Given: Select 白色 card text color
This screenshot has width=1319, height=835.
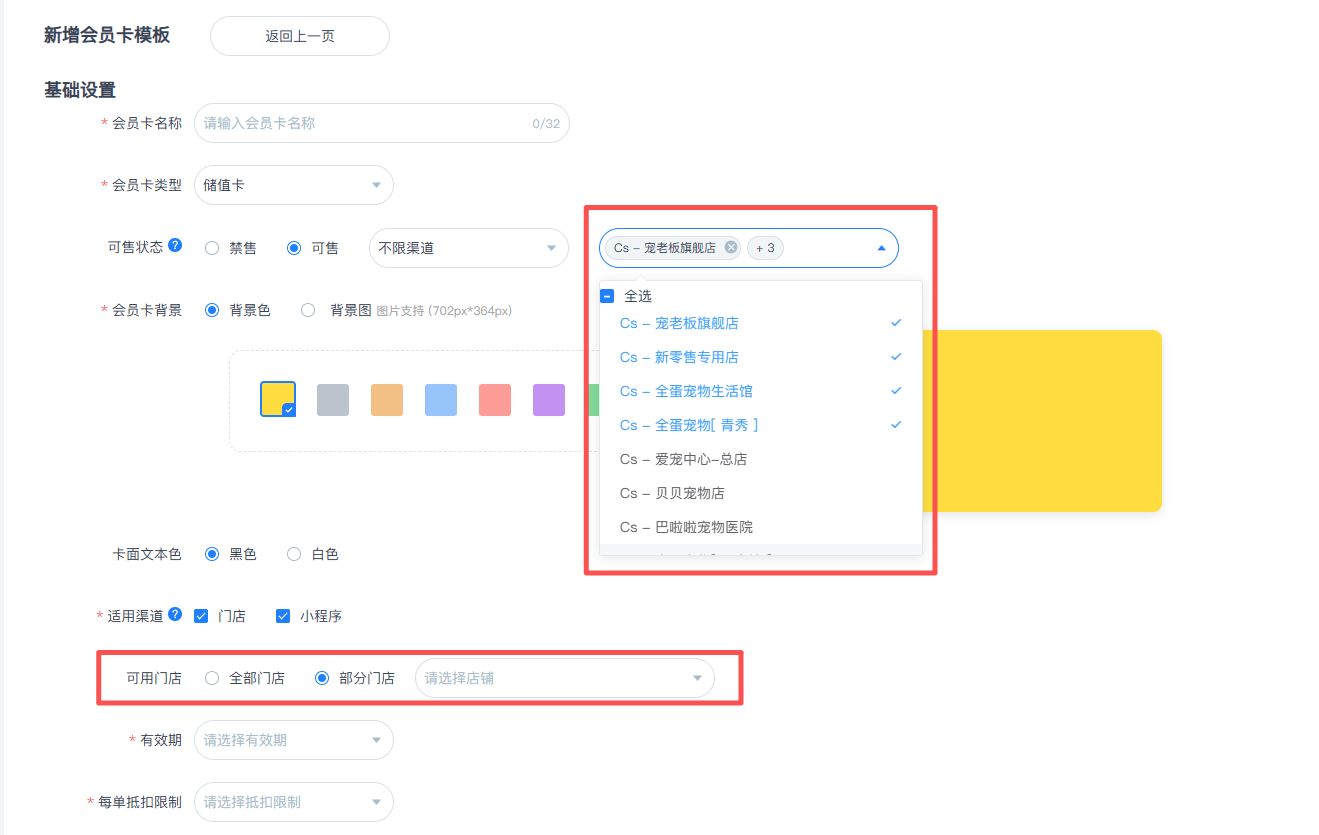Looking at the screenshot, I should [x=294, y=554].
